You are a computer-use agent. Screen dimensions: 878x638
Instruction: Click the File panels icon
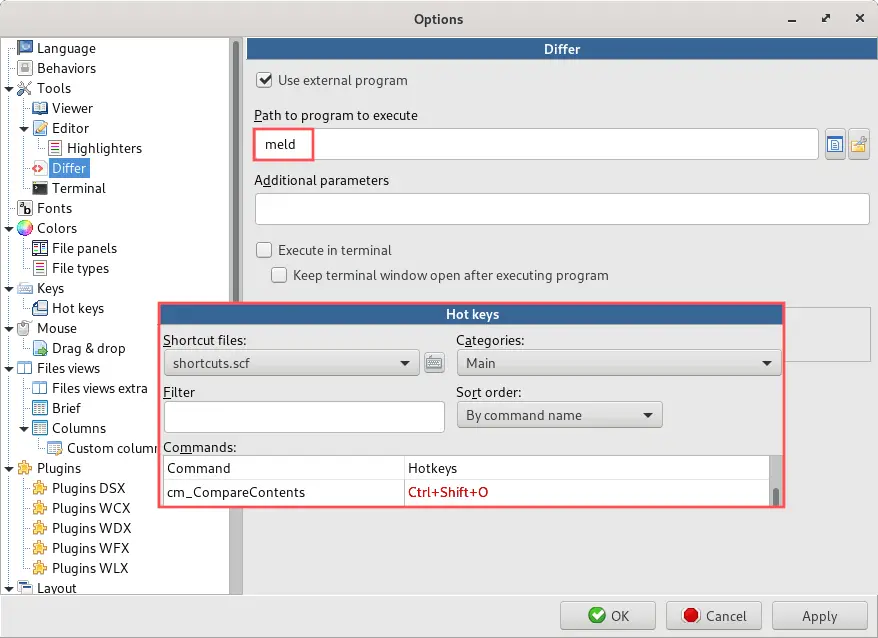point(40,248)
